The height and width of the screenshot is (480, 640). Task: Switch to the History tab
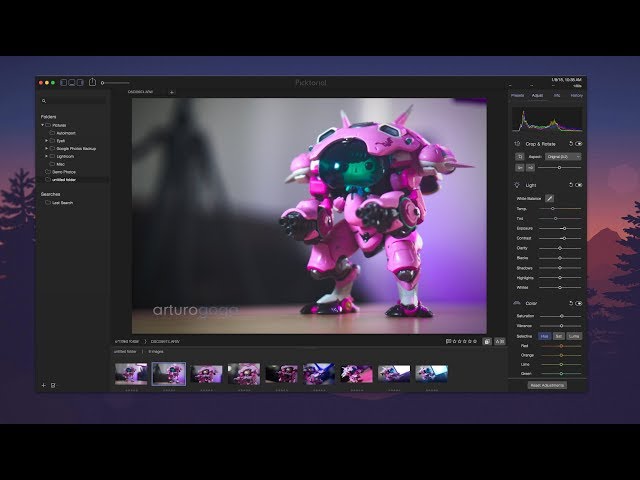coord(576,96)
